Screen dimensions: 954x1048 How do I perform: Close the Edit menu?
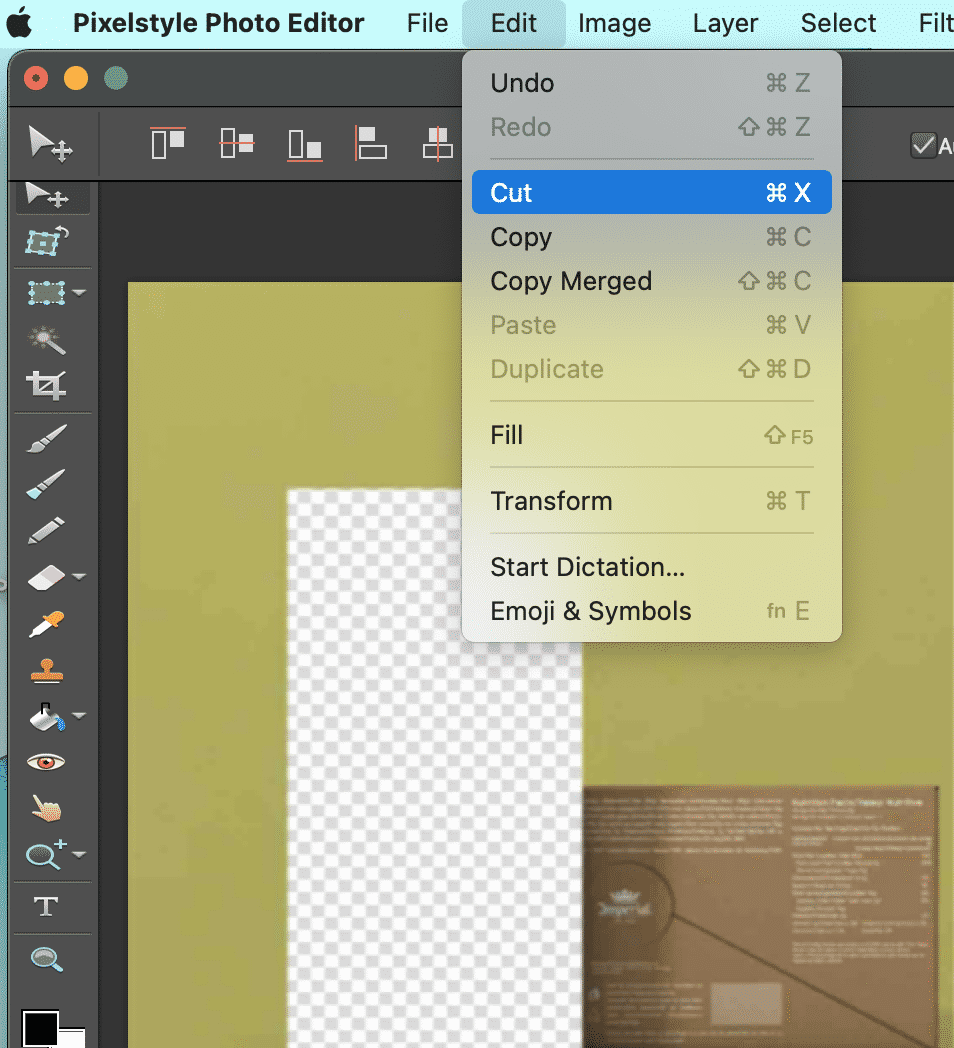[513, 23]
